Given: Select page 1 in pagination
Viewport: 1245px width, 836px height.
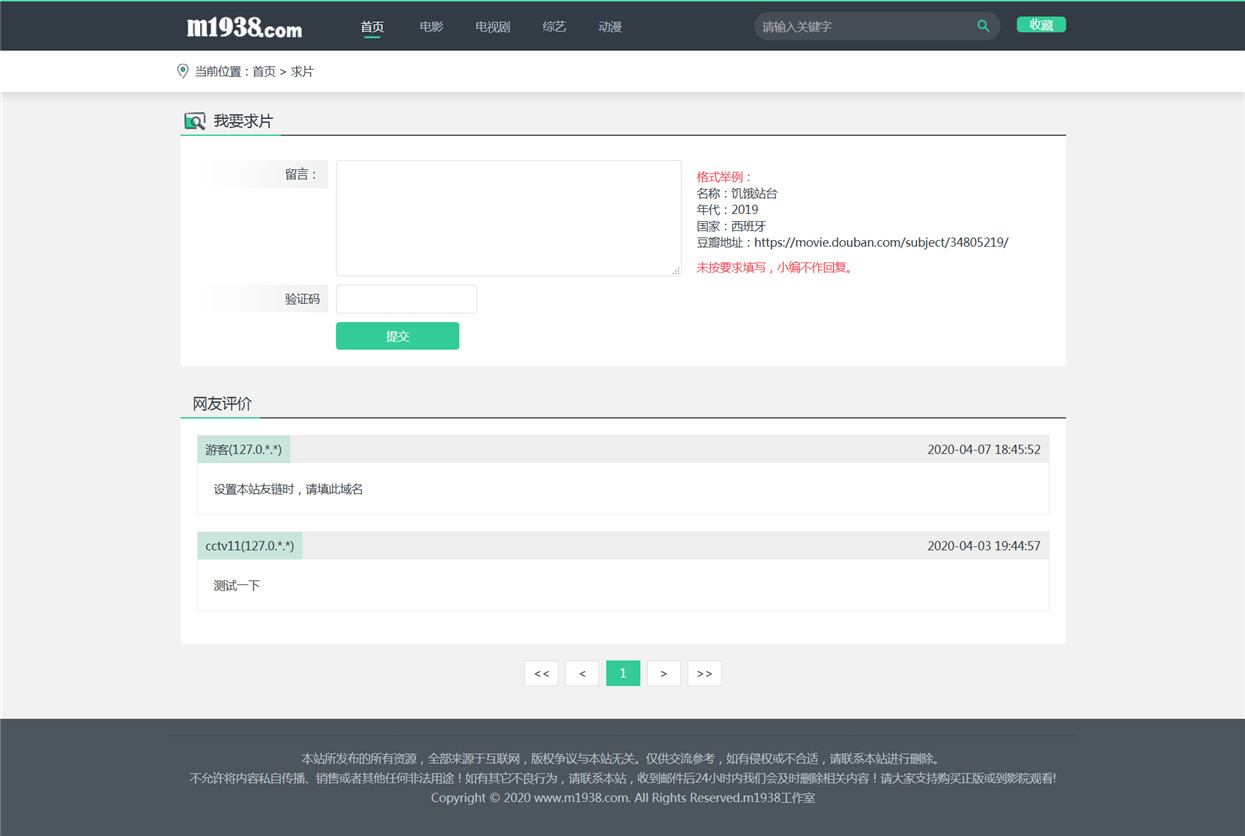Looking at the screenshot, I should [623, 673].
